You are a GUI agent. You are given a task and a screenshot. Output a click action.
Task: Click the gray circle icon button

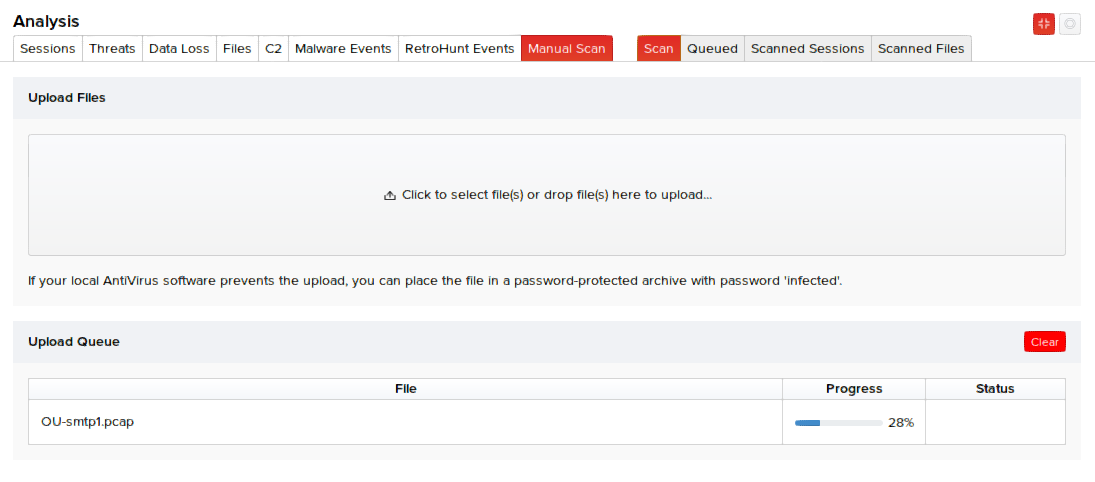click(x=1070, y=24)
